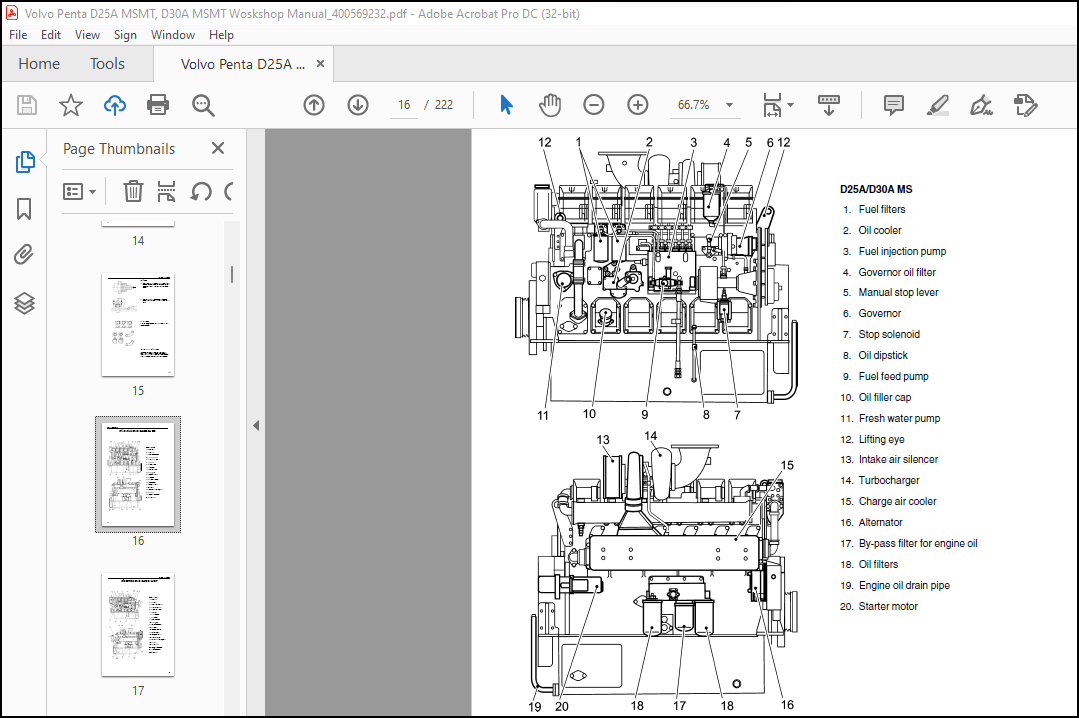Select page 17 thumbnail
The image size is (1079, 718).
point(138,624)
